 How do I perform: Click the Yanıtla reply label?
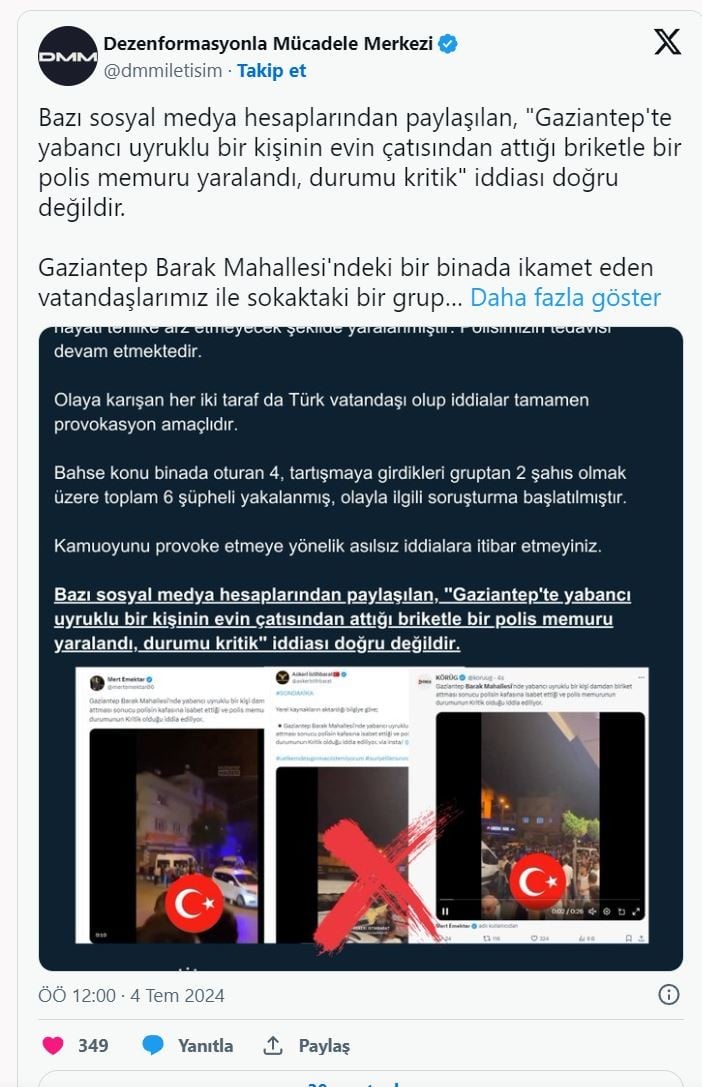205,1045
